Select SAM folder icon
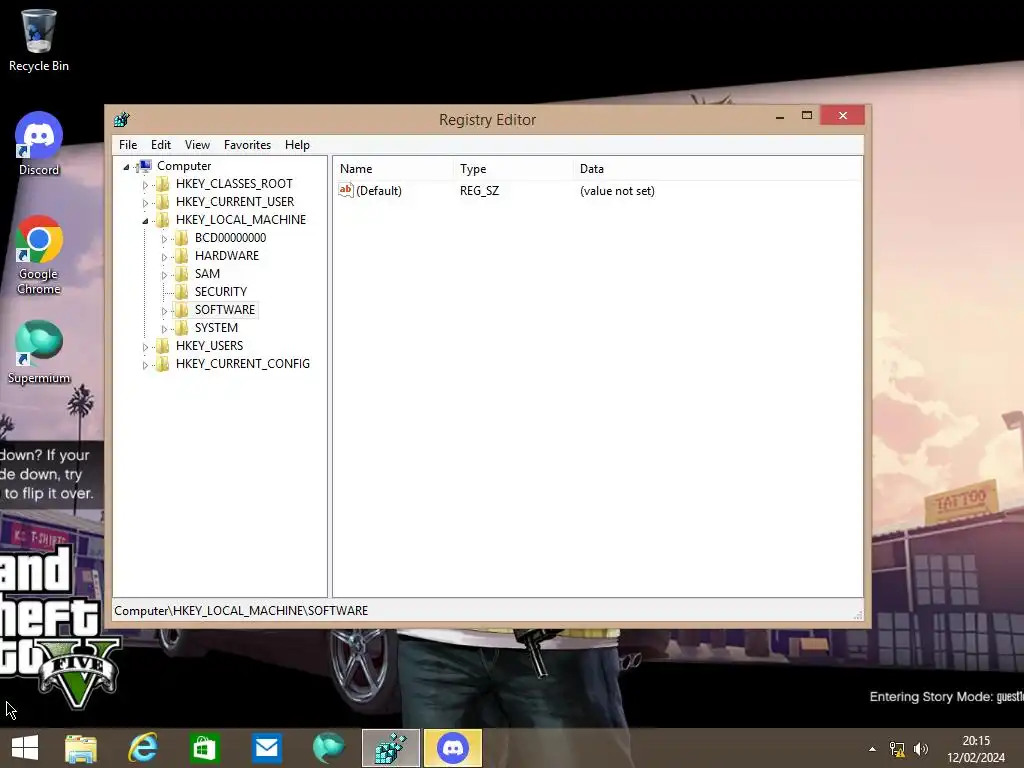Screen dimensions: 1024x768 182,274
